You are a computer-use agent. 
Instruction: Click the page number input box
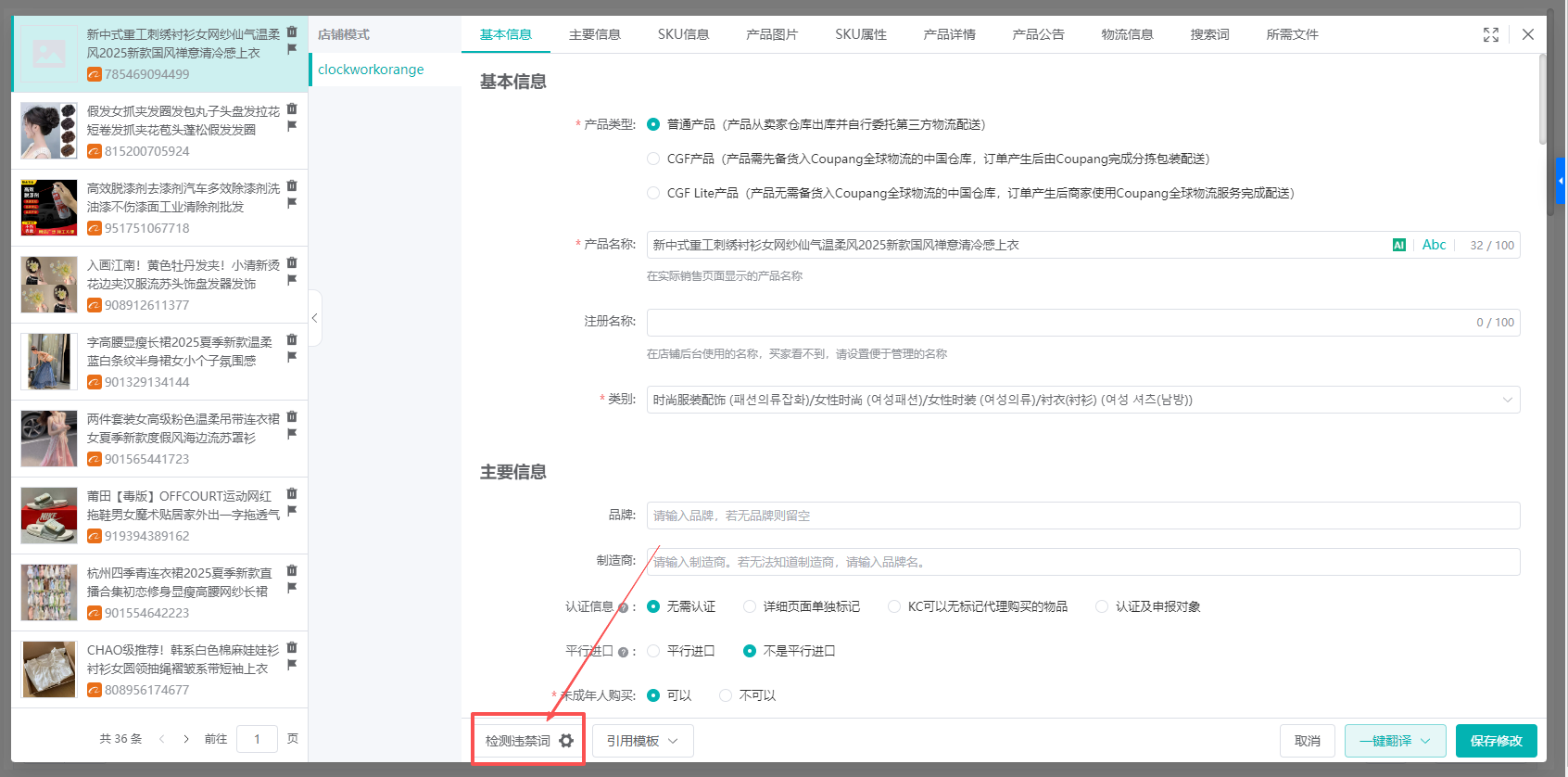[257, 739]
